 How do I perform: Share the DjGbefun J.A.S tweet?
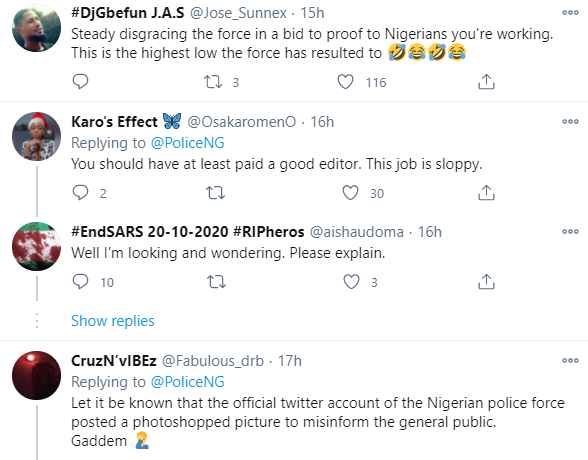coord(486,82)
